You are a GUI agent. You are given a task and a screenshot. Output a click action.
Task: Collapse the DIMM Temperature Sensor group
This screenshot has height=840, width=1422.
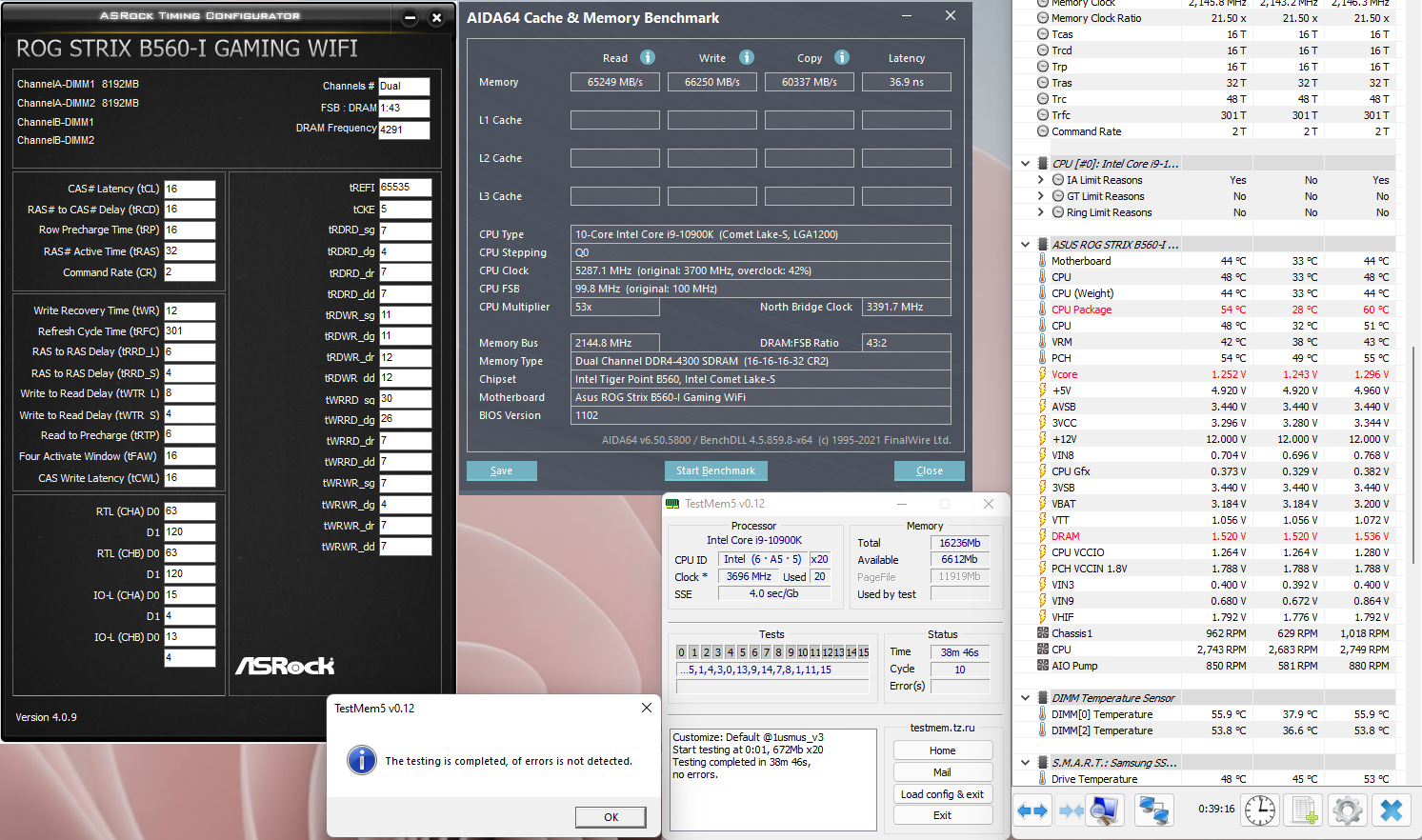tap(1026, 698)
